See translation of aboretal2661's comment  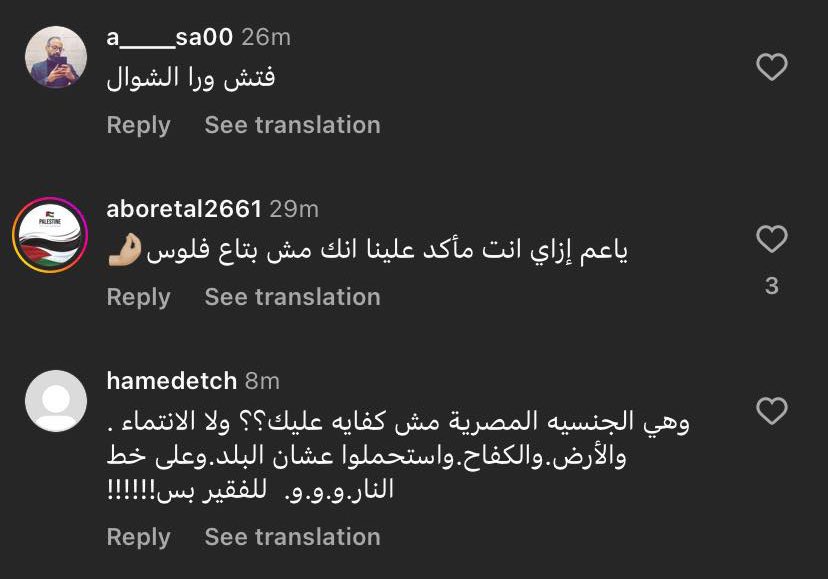[292, 297]
